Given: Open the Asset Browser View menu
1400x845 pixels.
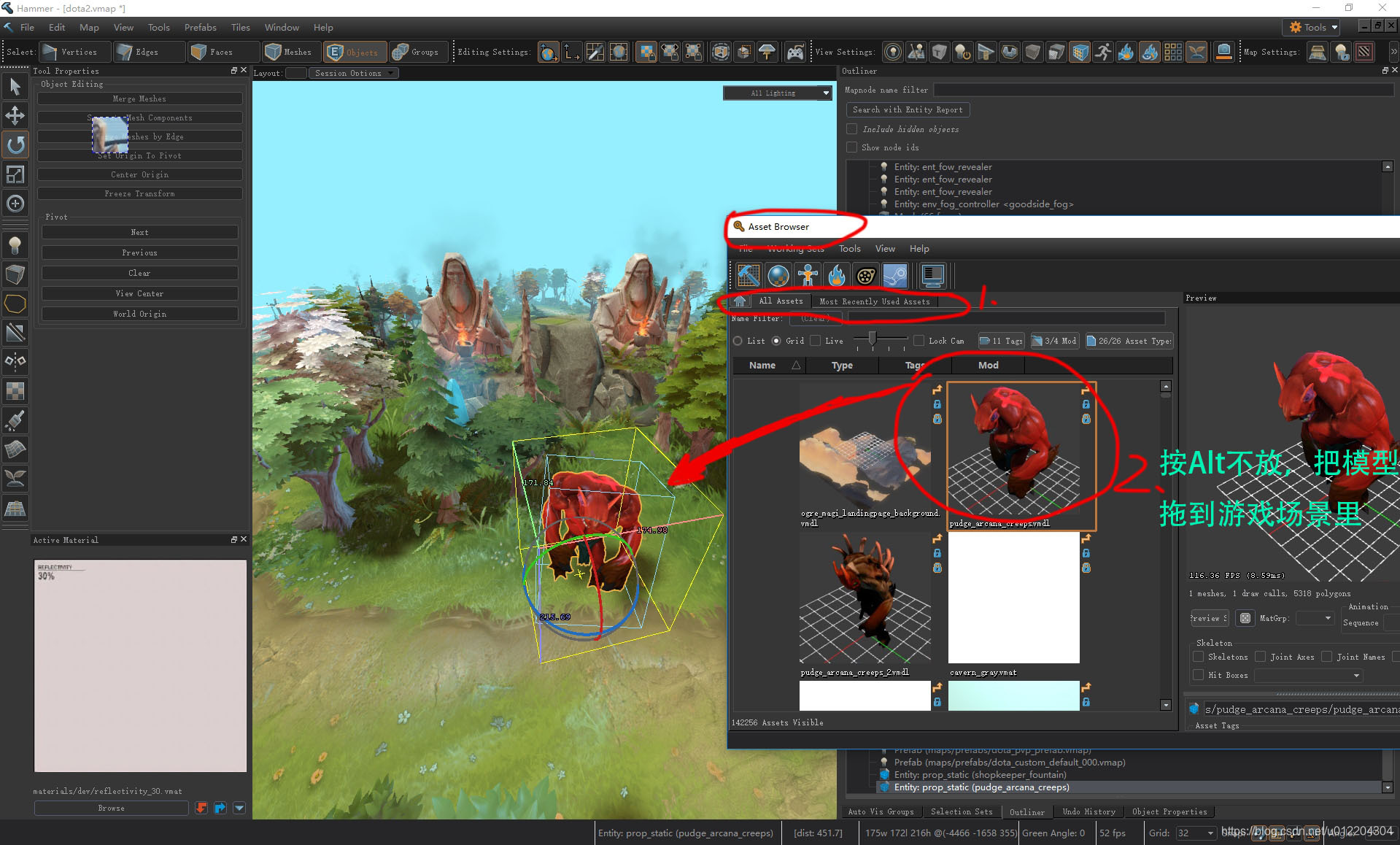Looking at the screenshot, I should click(885, 248).
